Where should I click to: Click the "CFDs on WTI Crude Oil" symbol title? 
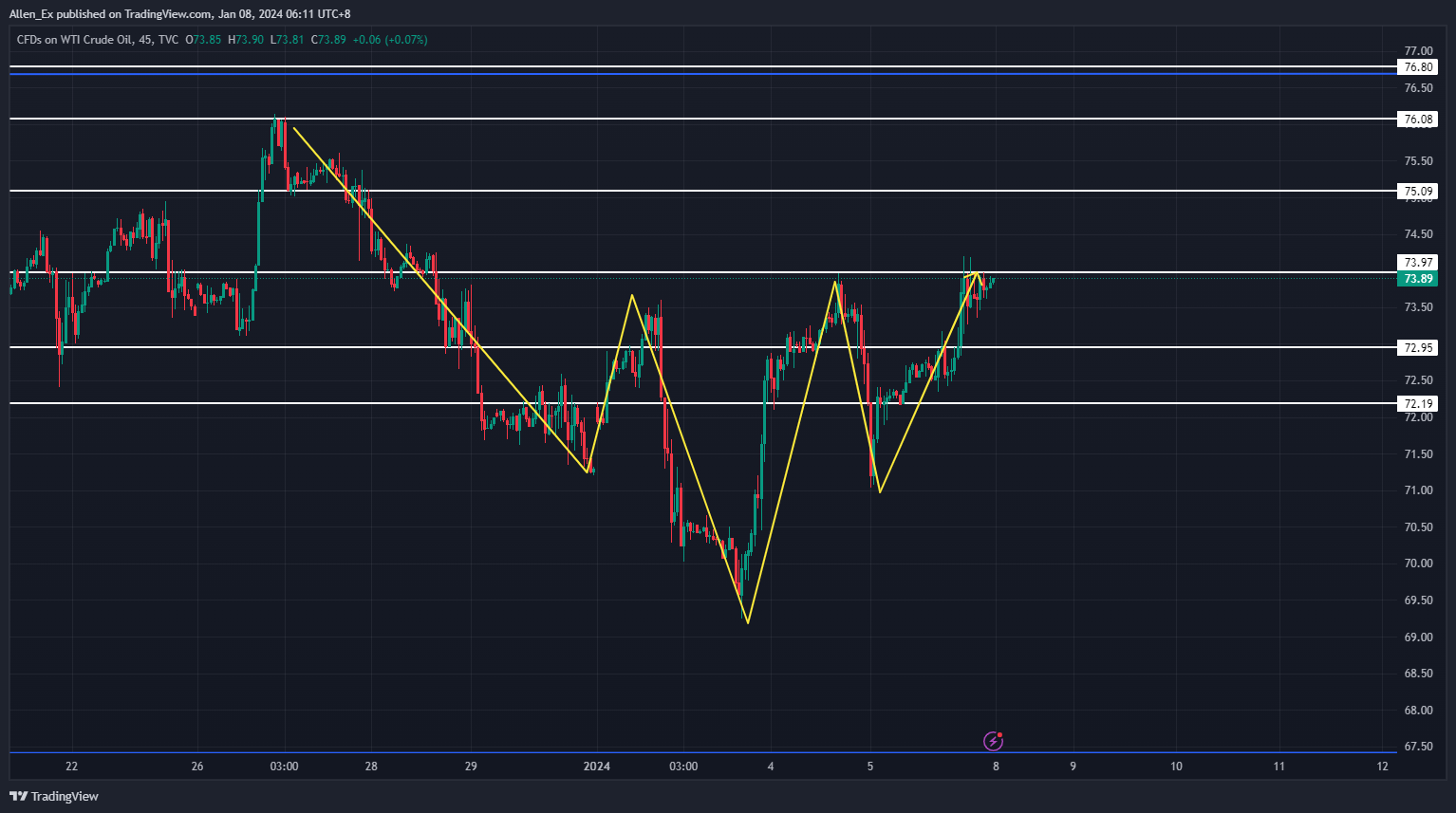74,40
